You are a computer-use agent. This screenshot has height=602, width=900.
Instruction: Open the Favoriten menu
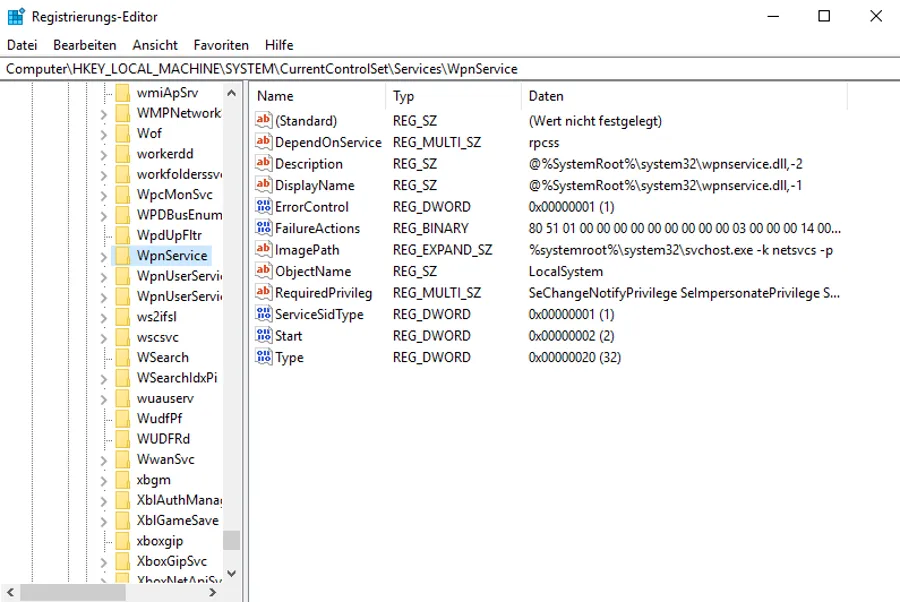pyautogui.click(x=221, y=45)
